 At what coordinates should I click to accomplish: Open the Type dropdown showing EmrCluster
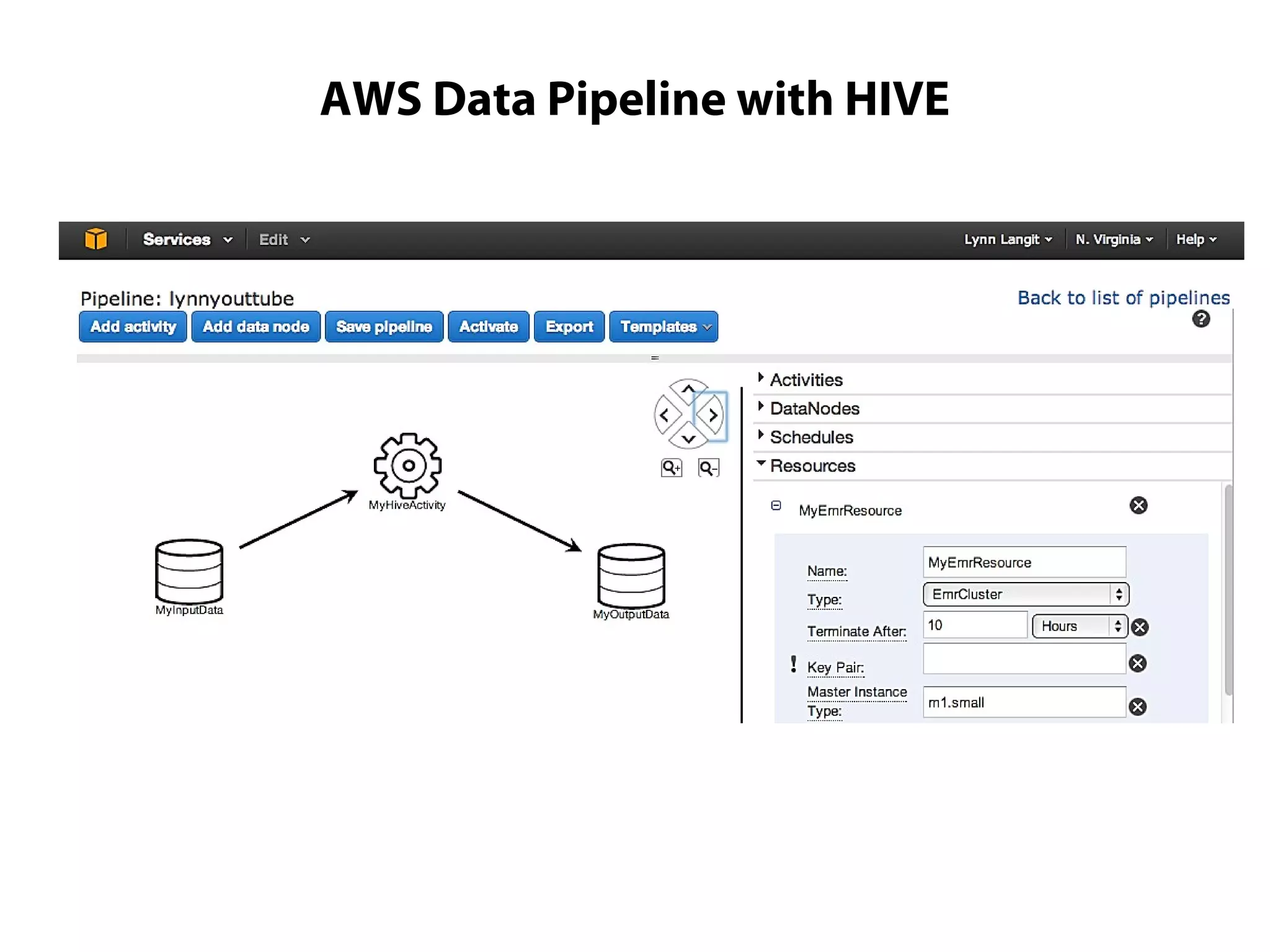pyautogui.click(x=1026, y=594)
